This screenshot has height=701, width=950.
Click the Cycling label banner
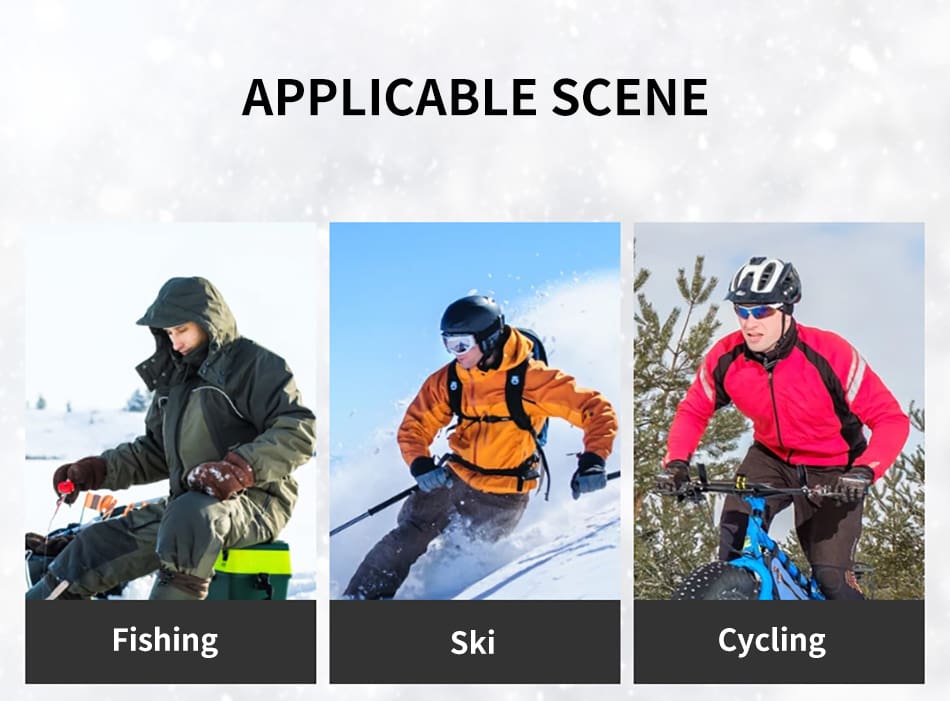pyautogui.click(x=779, y=642)
